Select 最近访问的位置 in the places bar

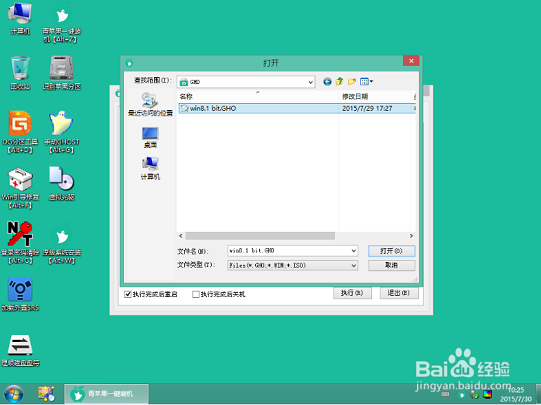click(x=150, y=105)
